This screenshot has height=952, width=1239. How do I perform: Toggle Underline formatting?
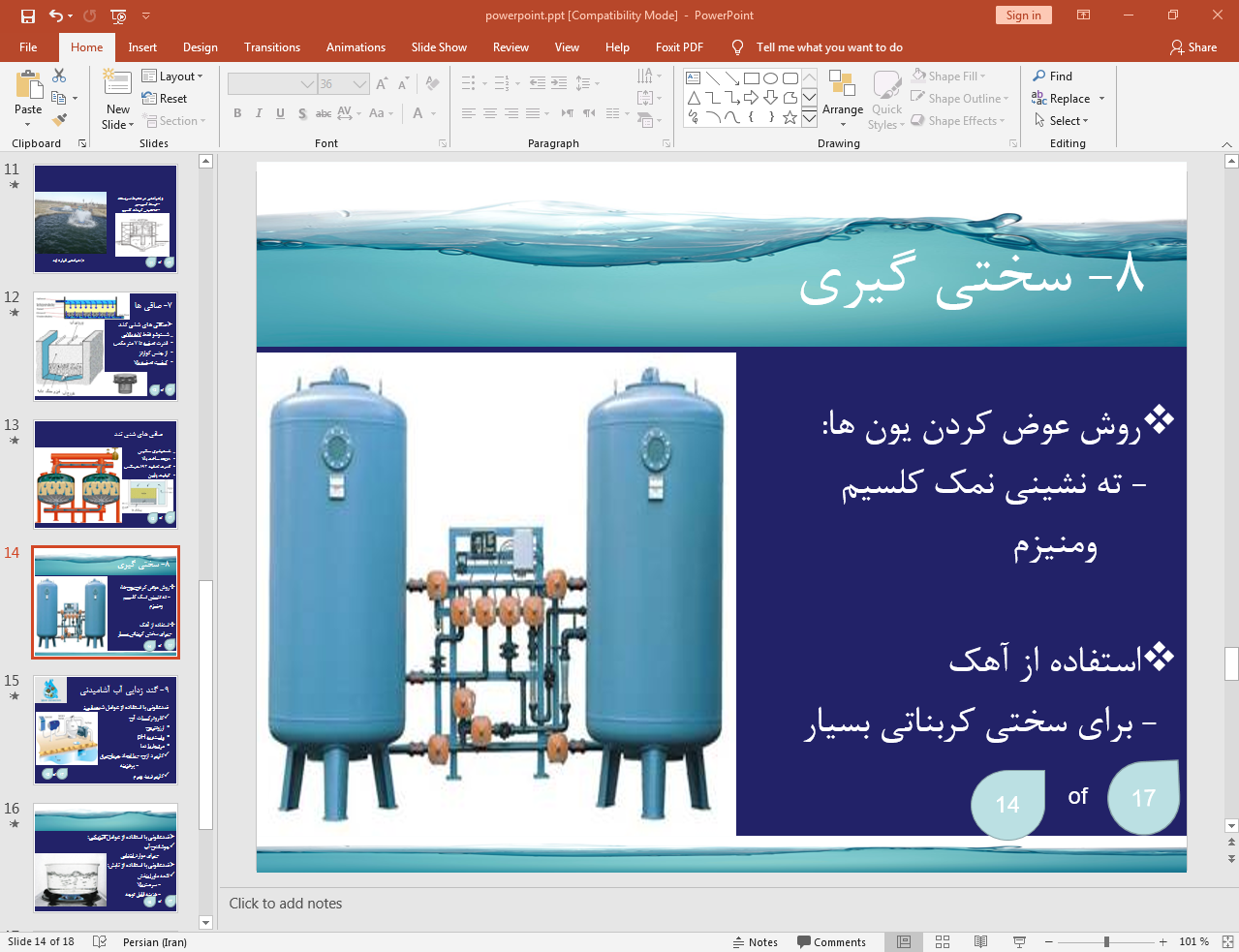[x=280, y=113]
